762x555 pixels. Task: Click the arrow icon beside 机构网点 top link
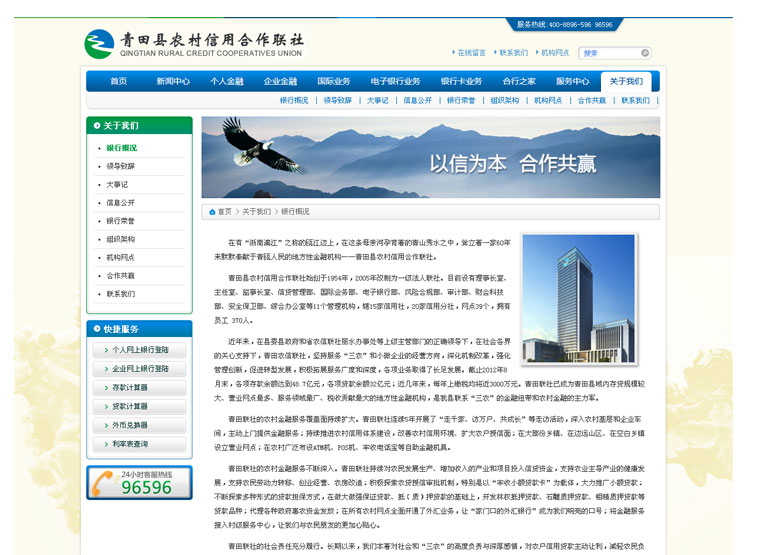point(537,53)
